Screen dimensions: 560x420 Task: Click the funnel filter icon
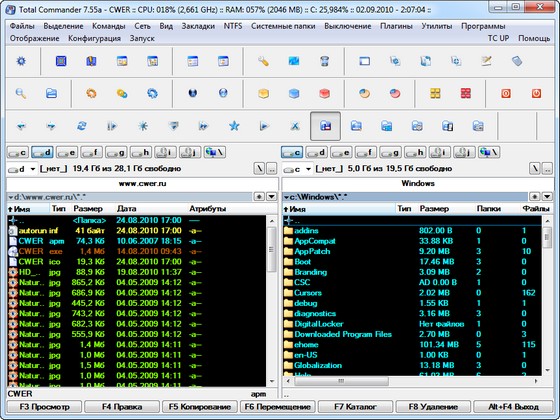[x=173, y=126]
